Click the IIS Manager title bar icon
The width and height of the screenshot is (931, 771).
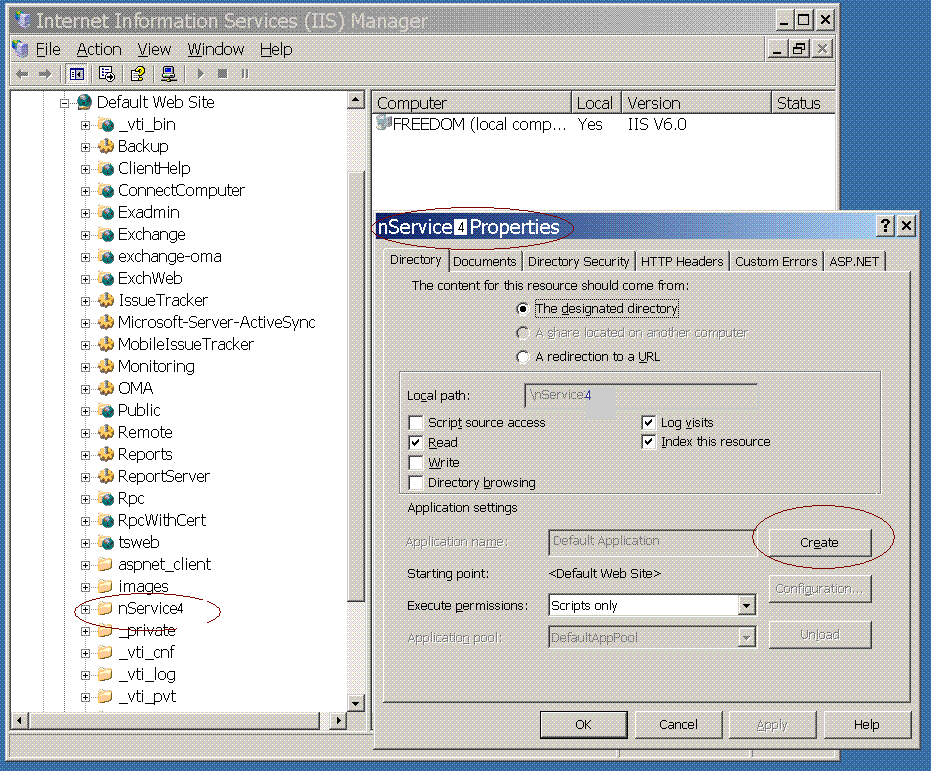[x=23, y=20]
